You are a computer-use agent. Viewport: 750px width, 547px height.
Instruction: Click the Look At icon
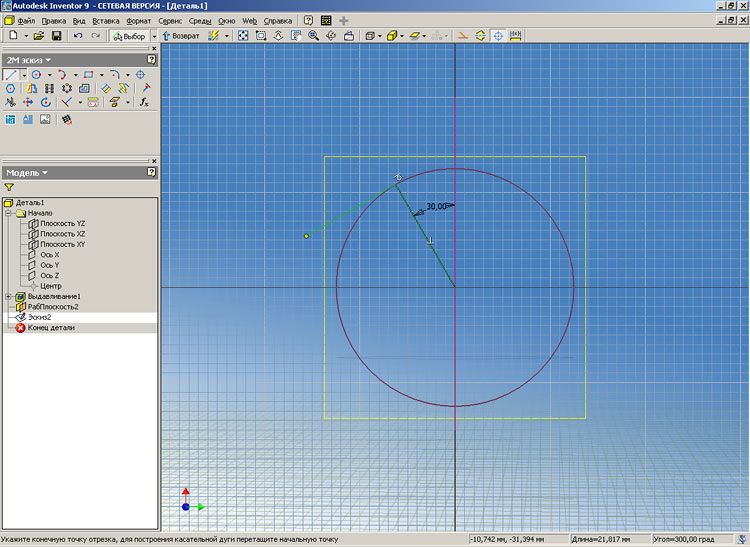(x=349, y=35)
